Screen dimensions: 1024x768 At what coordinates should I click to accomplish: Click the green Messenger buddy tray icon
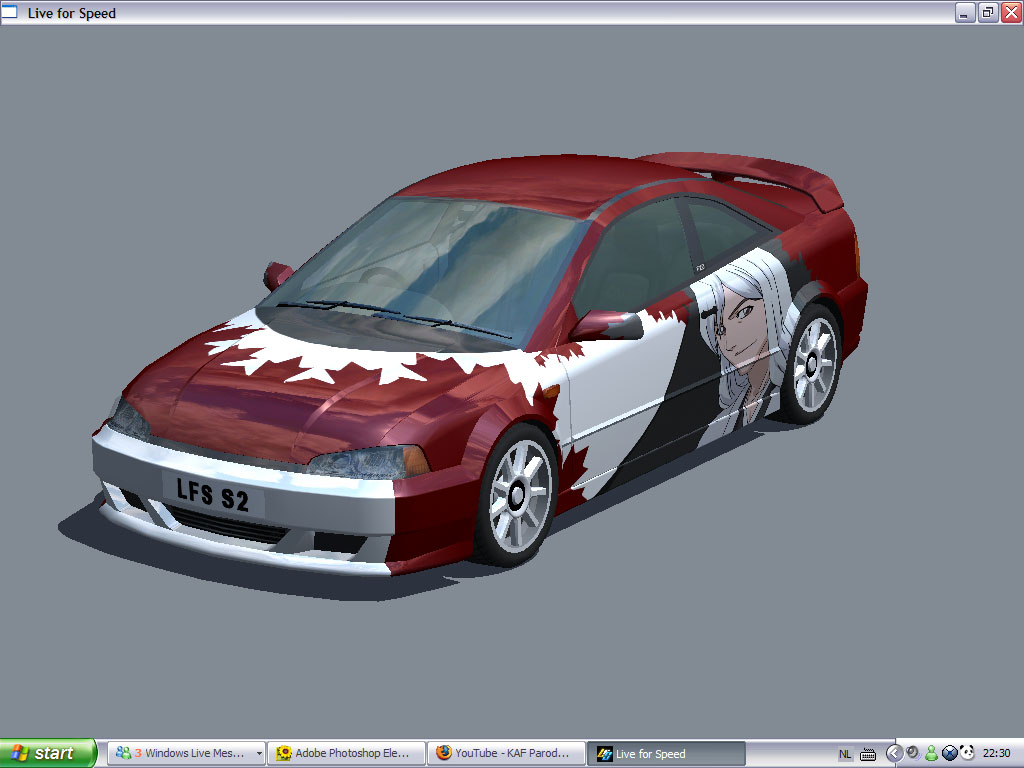click(x=931, y=753)
